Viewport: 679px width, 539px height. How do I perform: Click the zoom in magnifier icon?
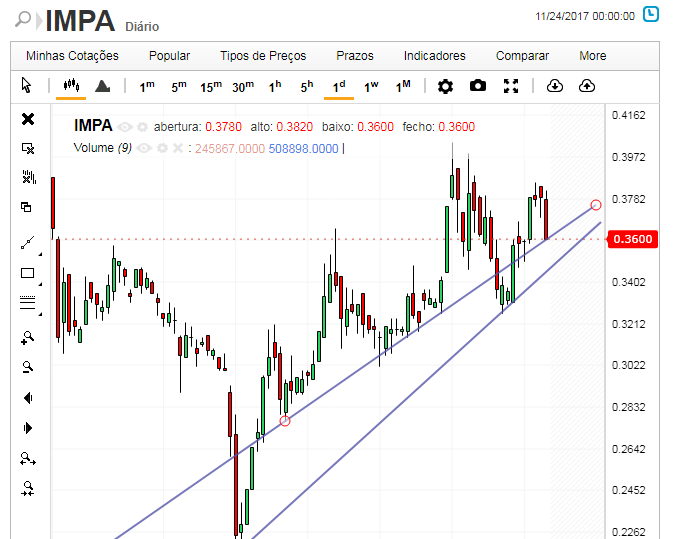[x=28, y=338]
